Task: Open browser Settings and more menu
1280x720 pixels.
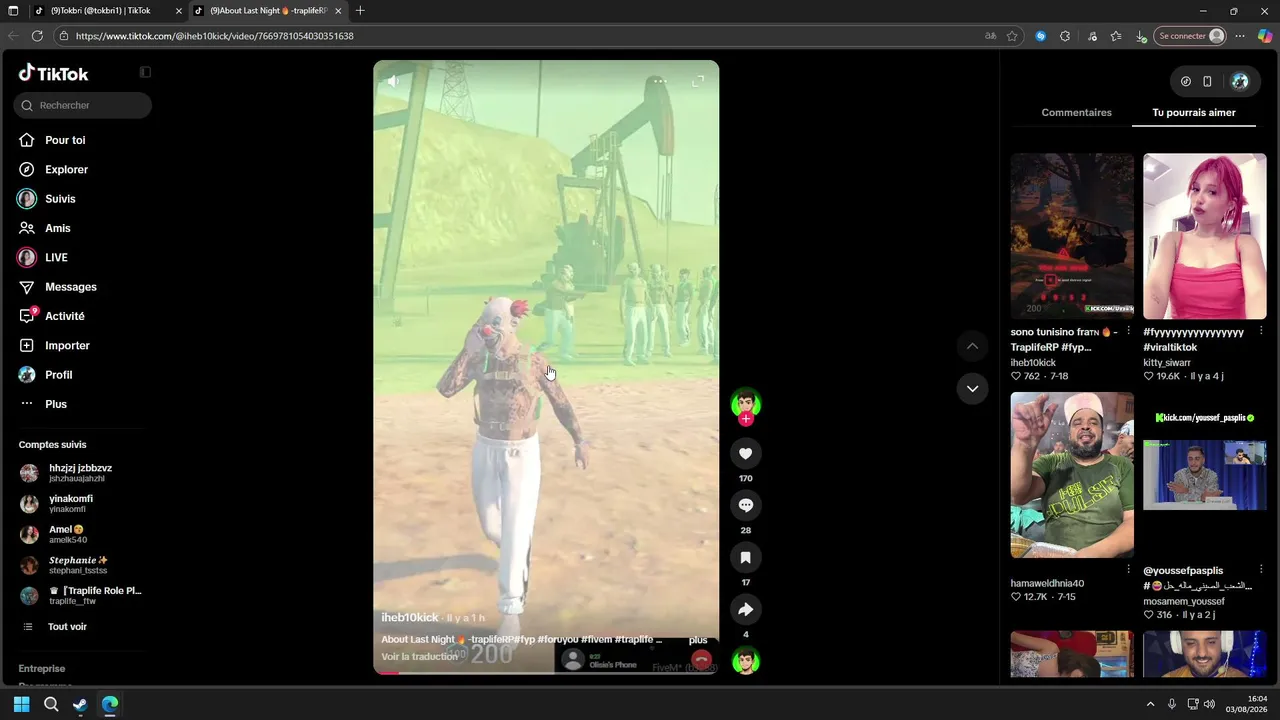Action: (1240, 36)
